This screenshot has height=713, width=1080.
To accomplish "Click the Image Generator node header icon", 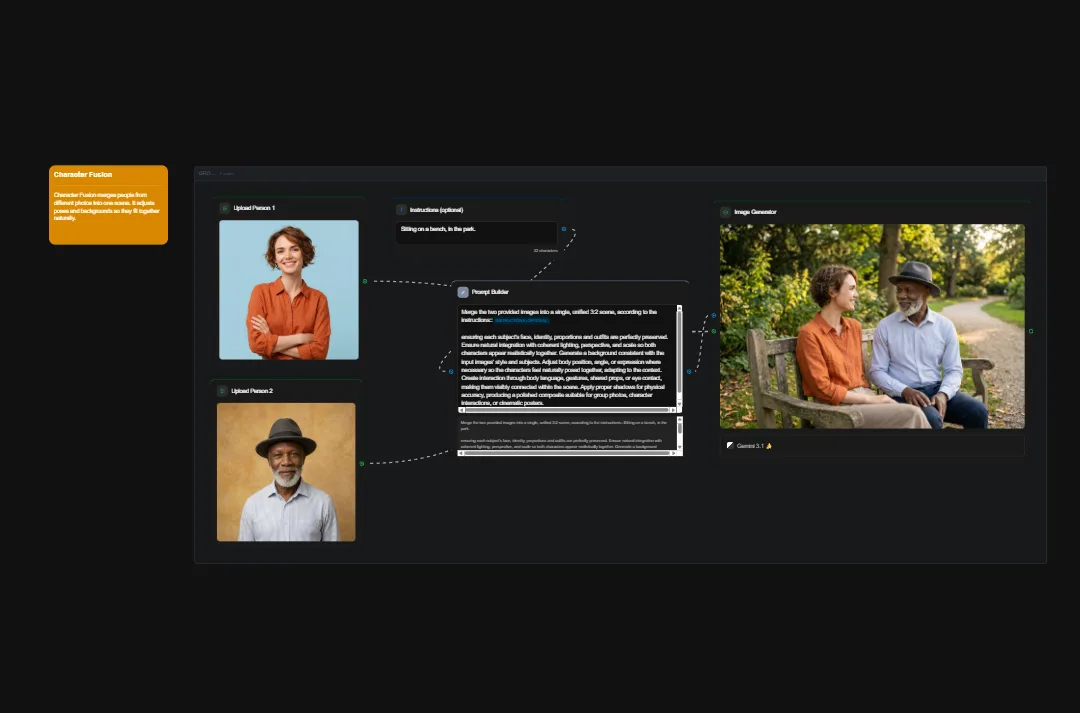I will tap(726, 212).
